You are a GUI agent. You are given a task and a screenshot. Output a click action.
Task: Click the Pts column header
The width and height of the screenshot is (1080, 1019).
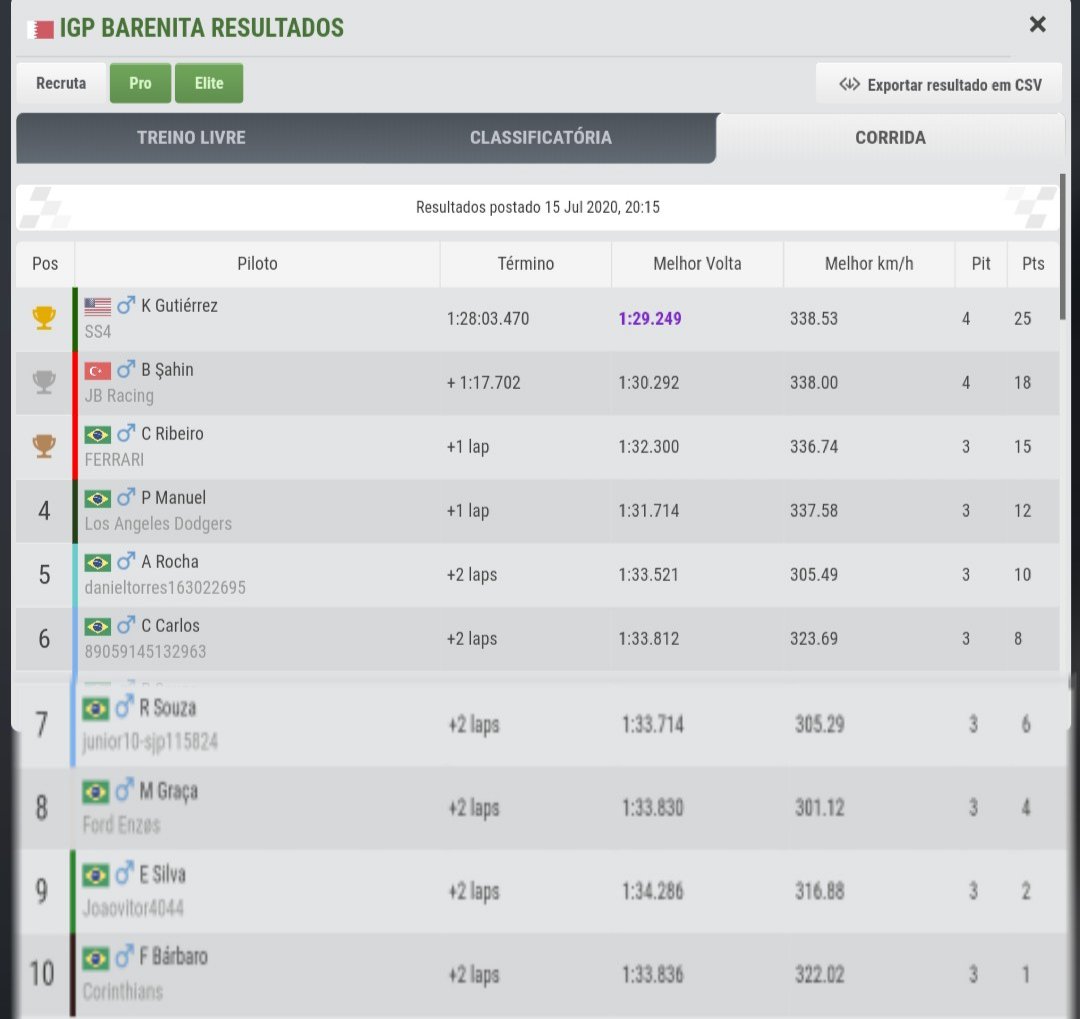[1033, 264]
